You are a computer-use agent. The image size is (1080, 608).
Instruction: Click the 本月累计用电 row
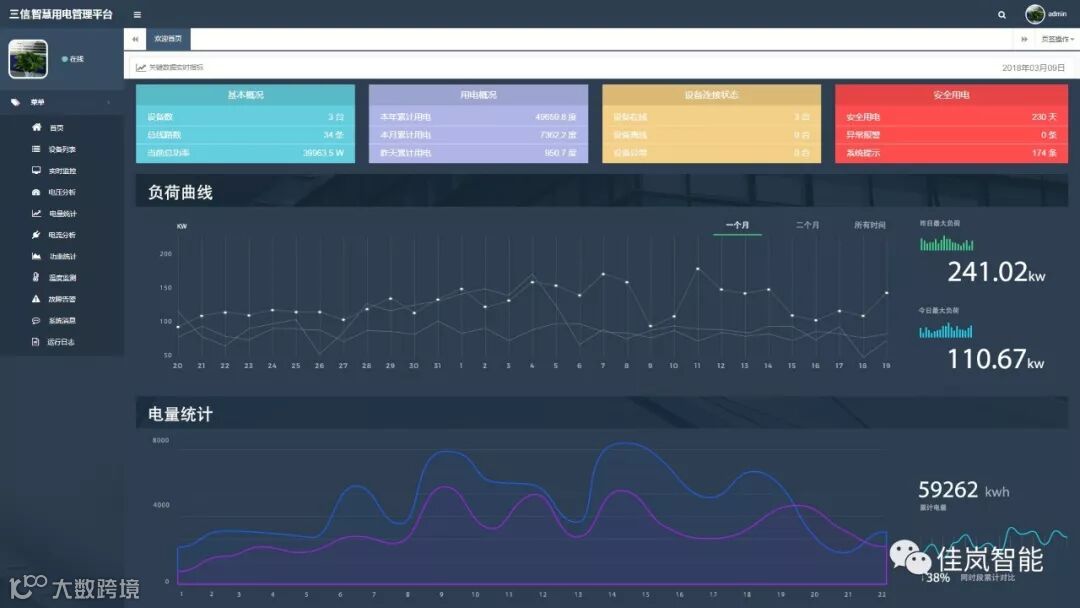pos(478,135)
